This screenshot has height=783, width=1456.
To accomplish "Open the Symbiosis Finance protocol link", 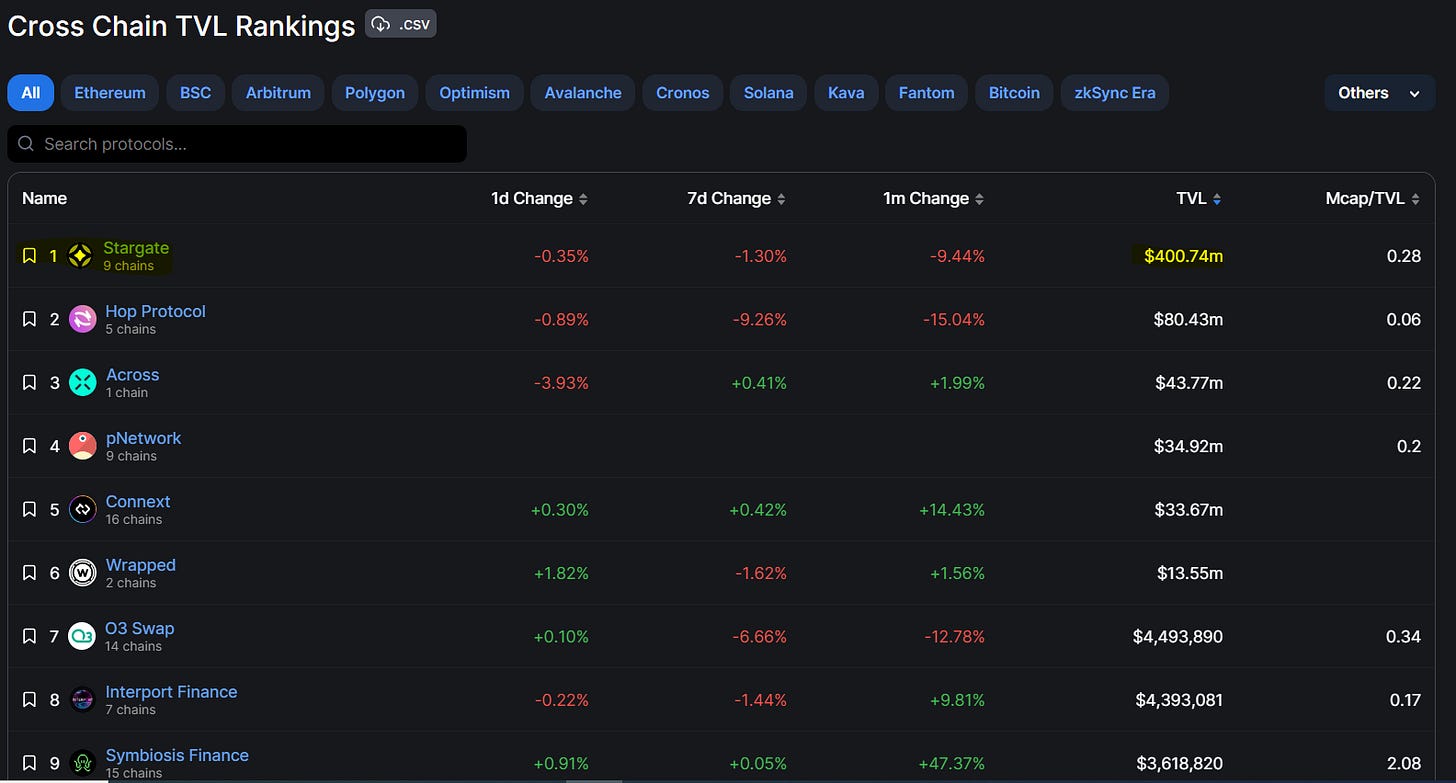I will (x=177, y=755).
